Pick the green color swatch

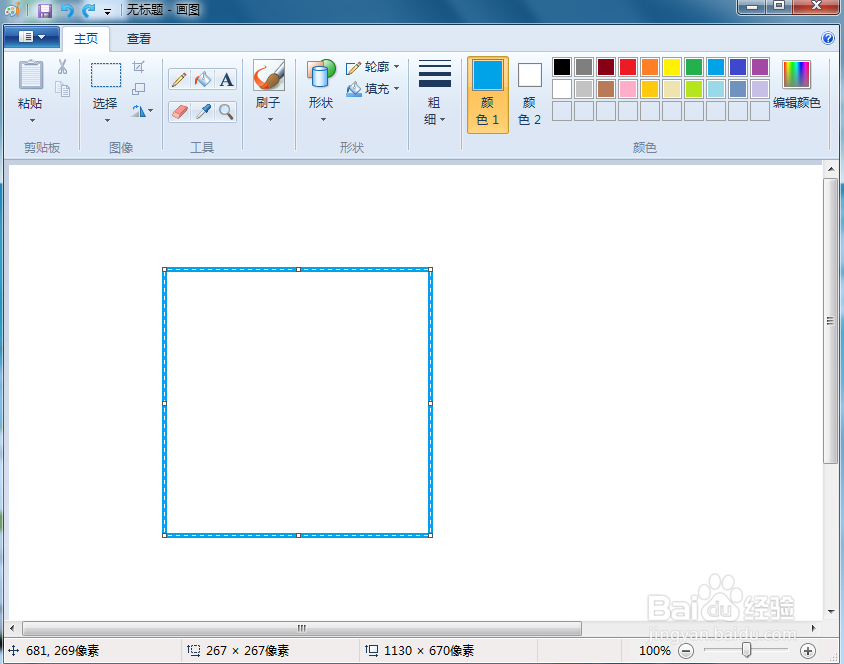(694, 67)
